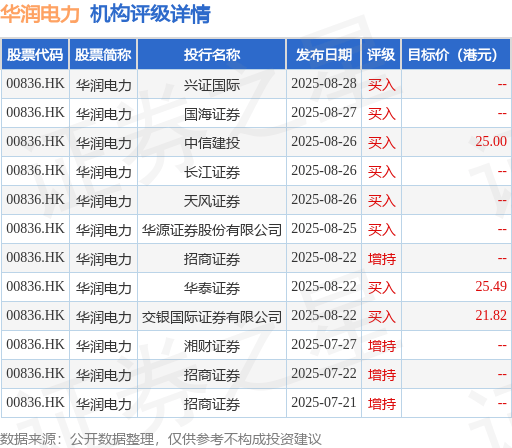Image resolution: width=512 pixels, height=448 pixels.
Task: Click the 机构评级详情 title text
Action: [150, 14]
